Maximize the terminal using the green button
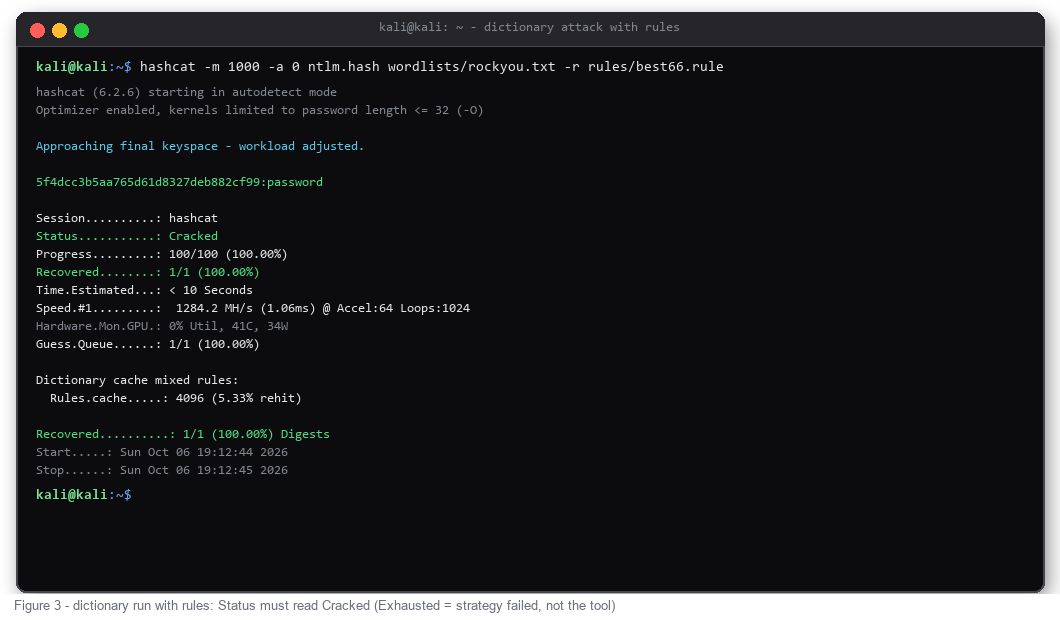This screenshot has width=1060, height=620. [x=82, y=30]
